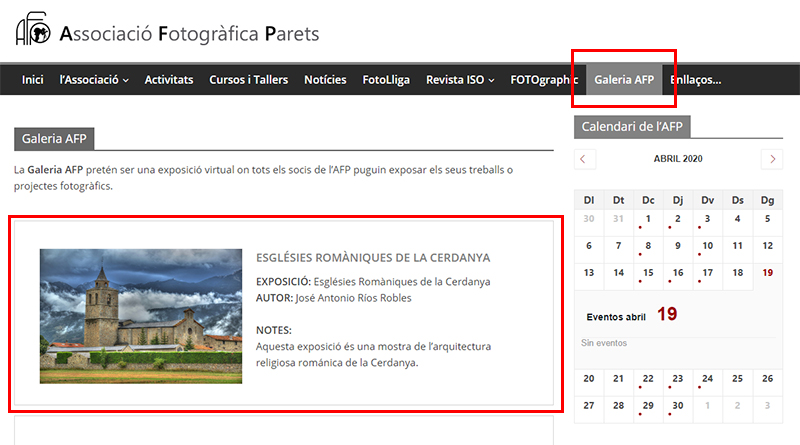Go to next month in calendar
Viewport: 800px width, 445px height.
[772, 159]
